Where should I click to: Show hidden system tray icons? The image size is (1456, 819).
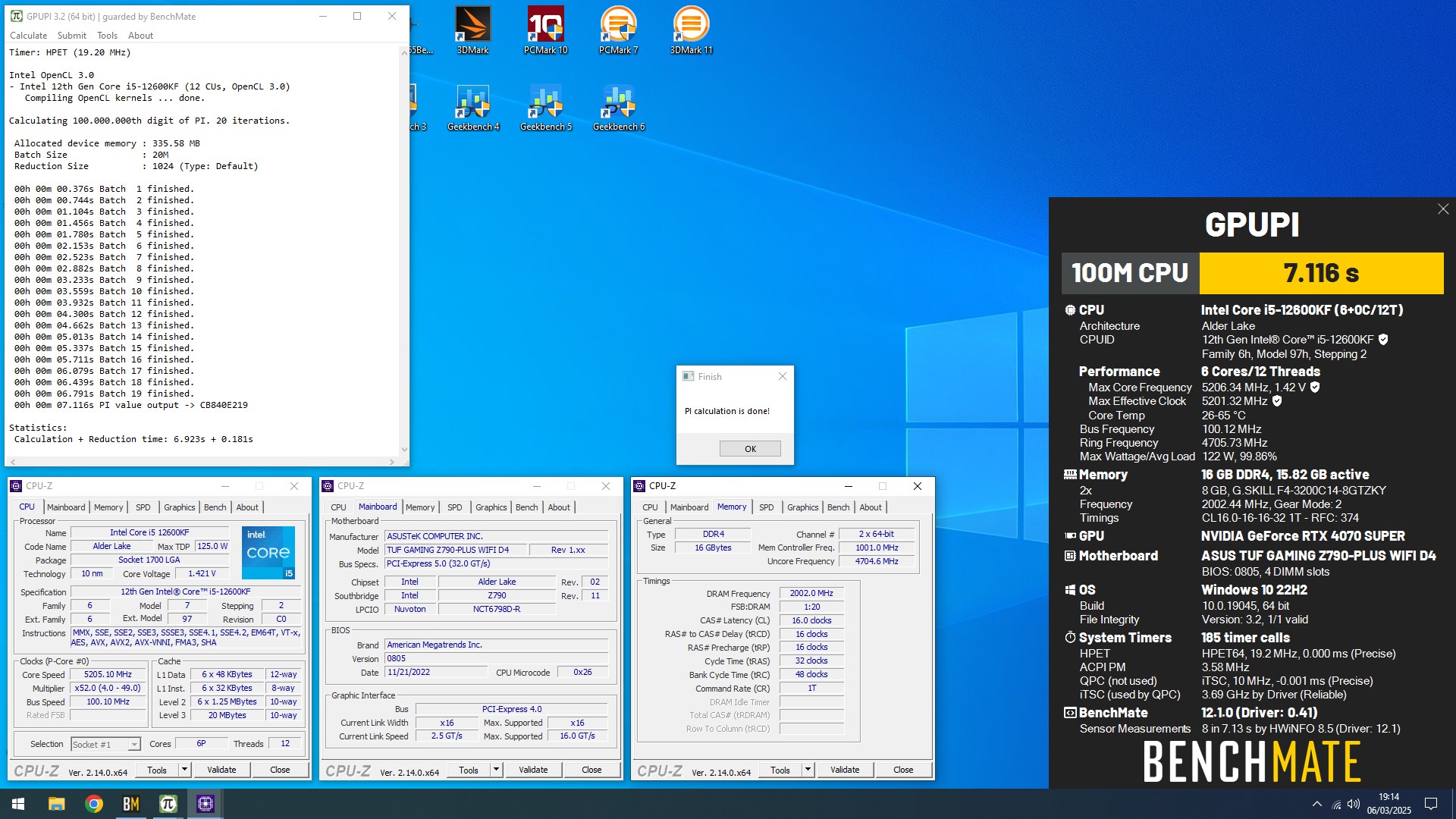1316,804
